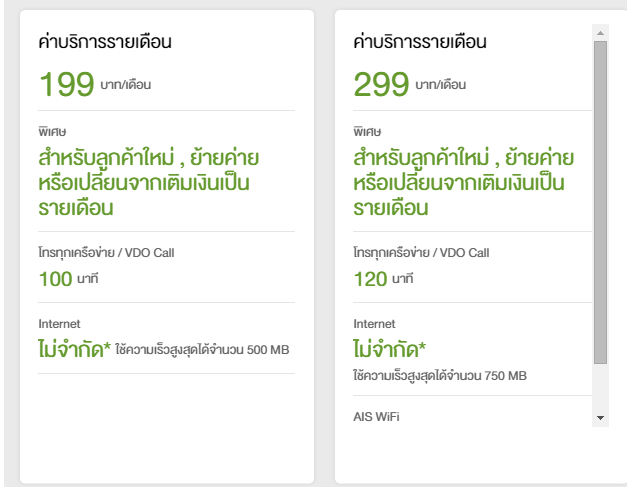Click Internet label in the 199 card
Image resolution: width=627 pixels, height=487 pixels.
59,324
